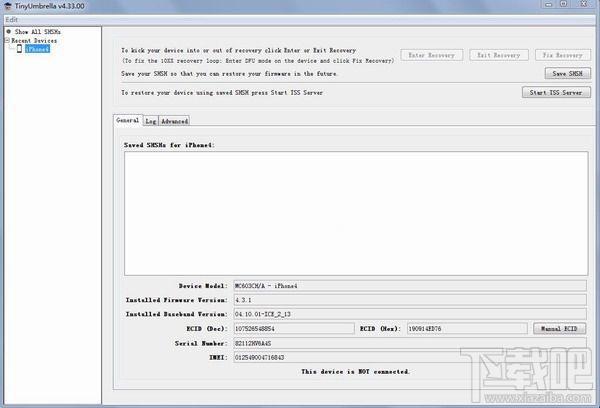Click the Fix Recovery button

[x=562, y=55]
